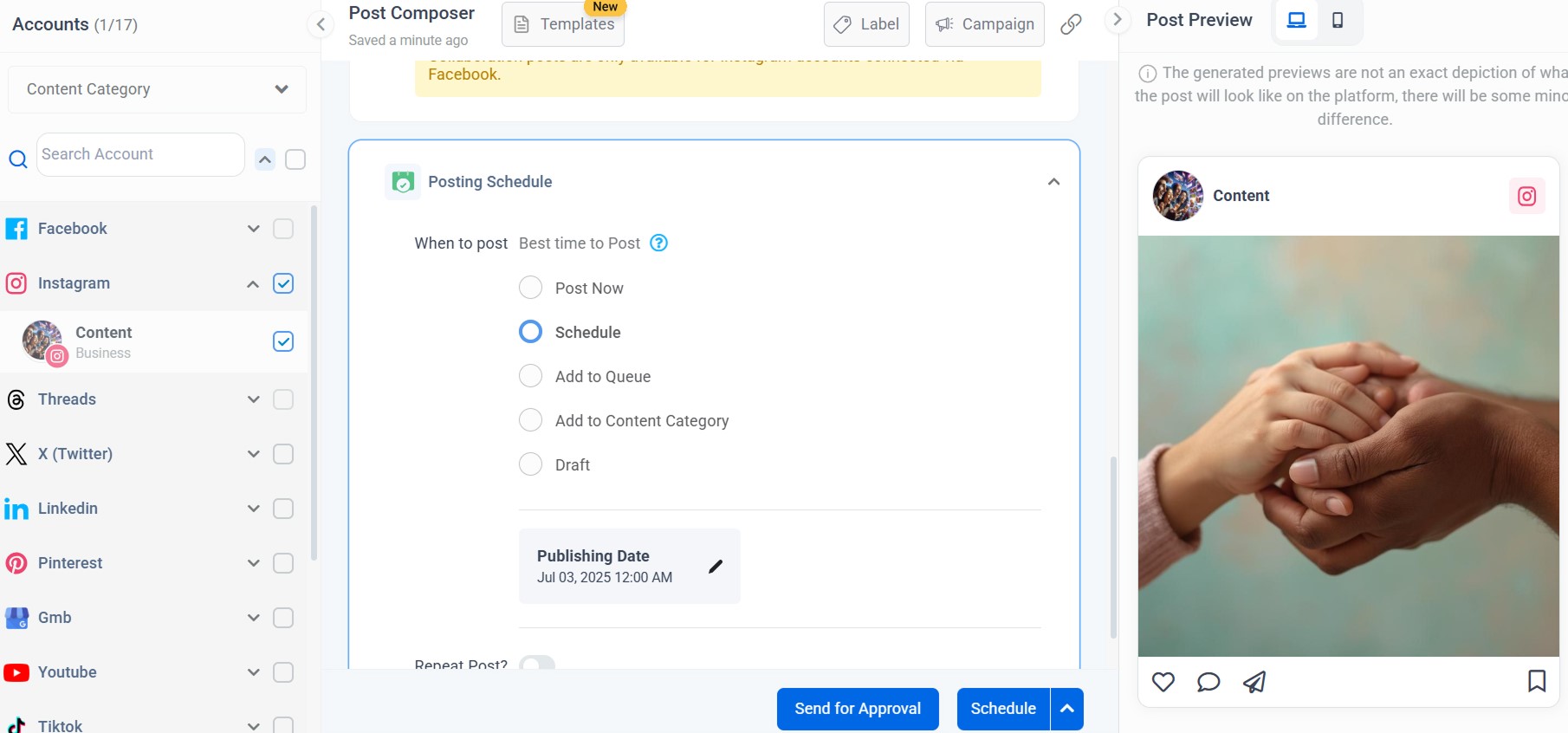1568x733 pixels.
Task: Click the search magnifier icon
Action: (17, 159)
